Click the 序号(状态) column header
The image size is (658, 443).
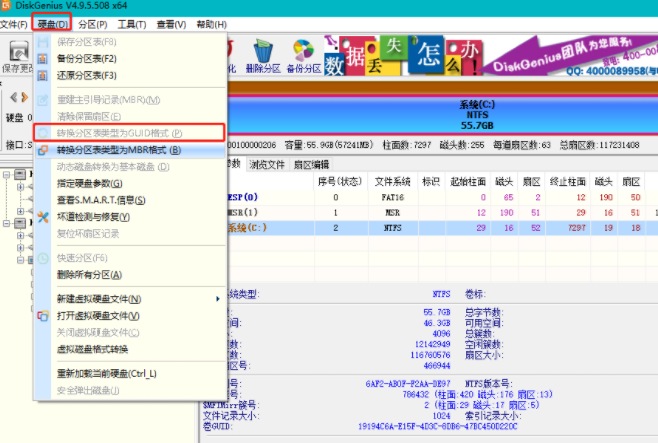pyautogui.click(x=340, y=182)
